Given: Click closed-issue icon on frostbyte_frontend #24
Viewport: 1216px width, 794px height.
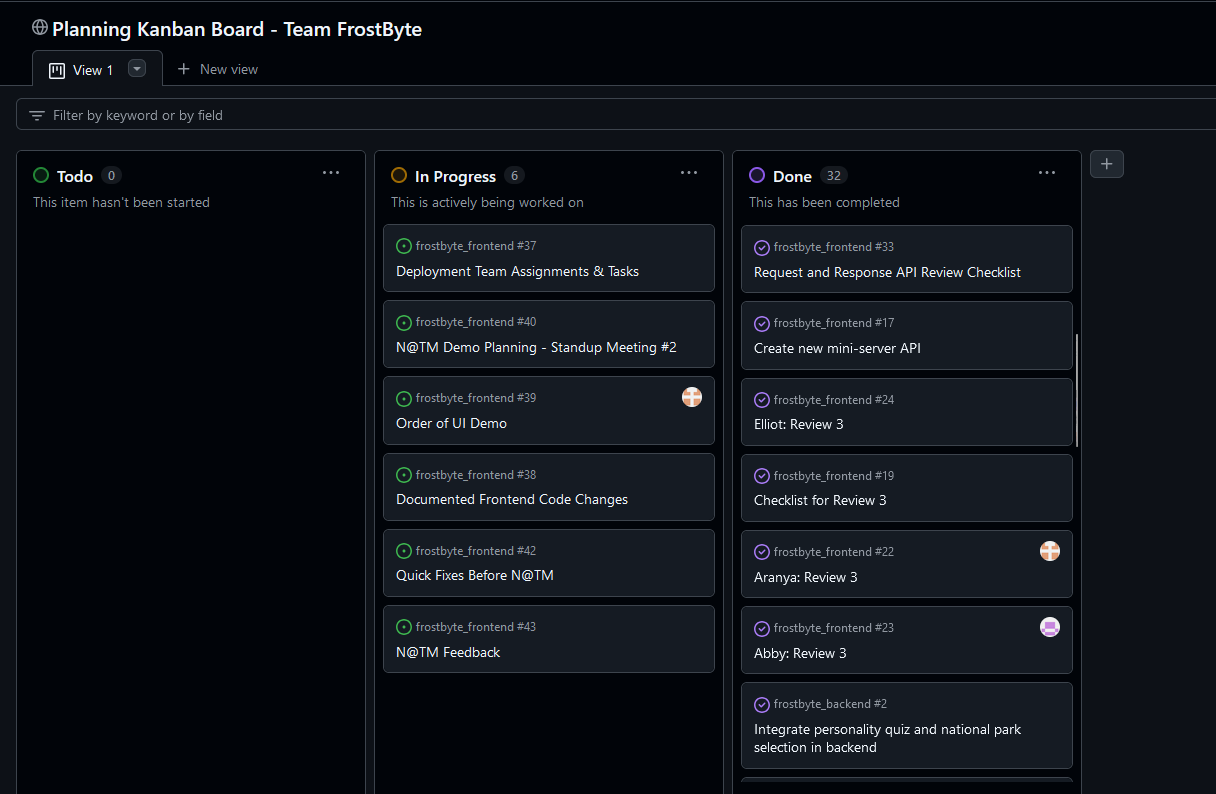Looking at the screenshot, I should point(762,399).
